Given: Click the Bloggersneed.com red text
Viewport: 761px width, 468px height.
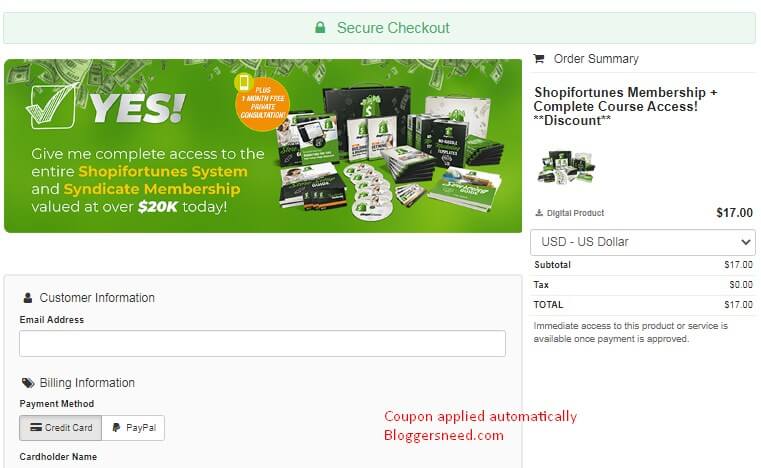Looking at the screenshot, I should [444, 435].
